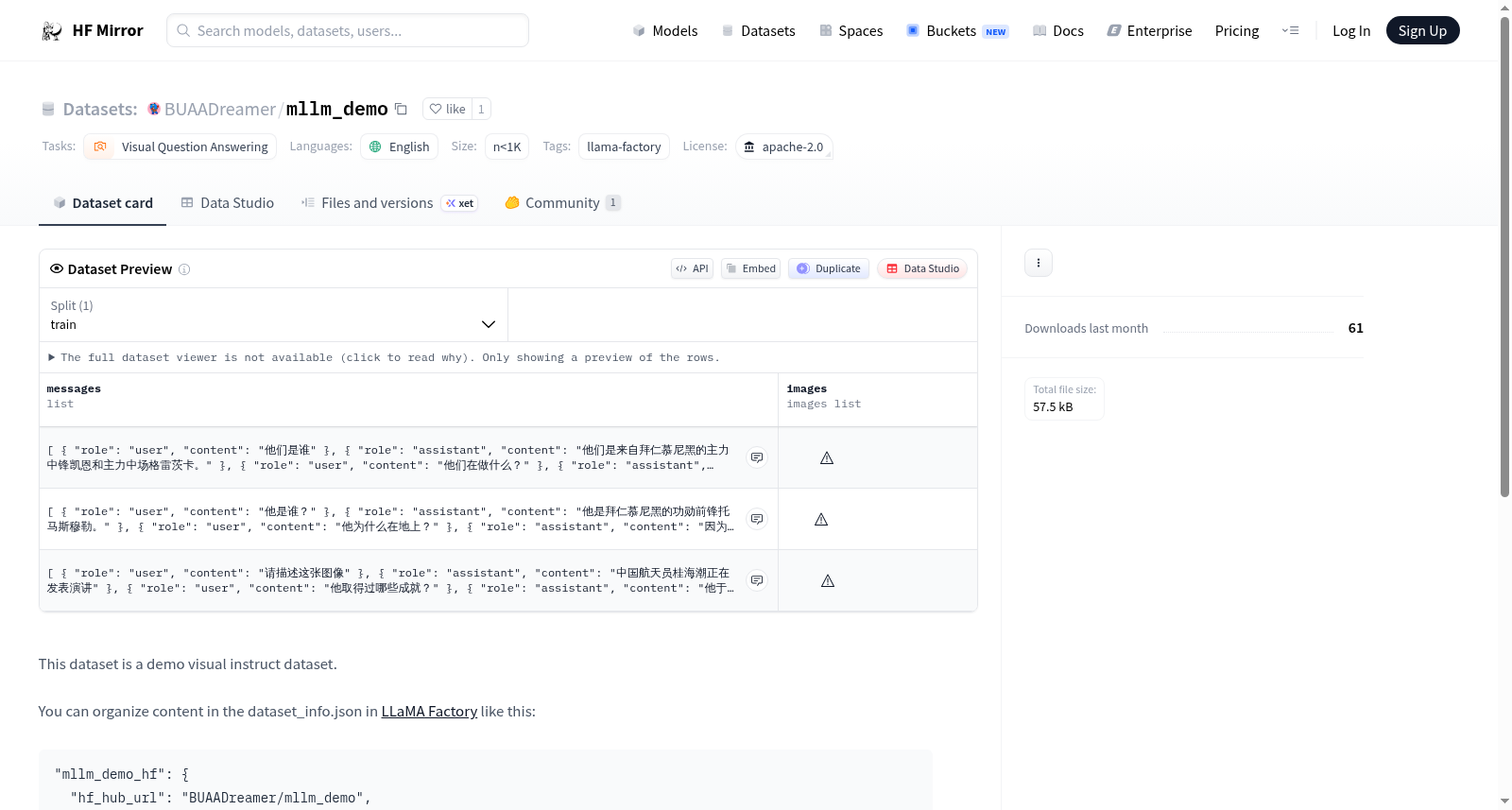This screenshot has height=810, width=1512.
Task: Open the Split train dropdown
Action: pos(274,315)
